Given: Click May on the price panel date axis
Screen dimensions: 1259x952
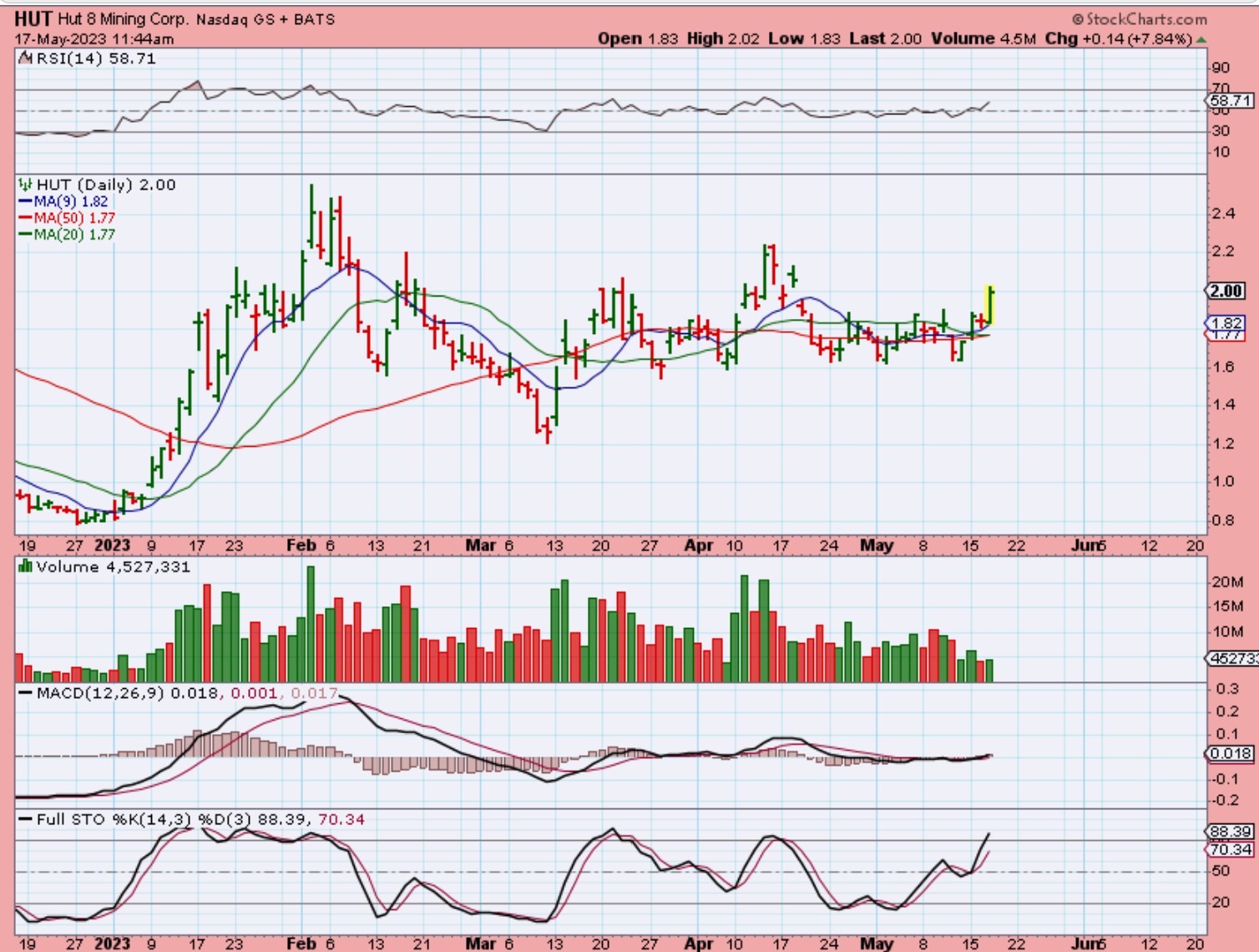Looking at the screenshot, I should (877, 545).
